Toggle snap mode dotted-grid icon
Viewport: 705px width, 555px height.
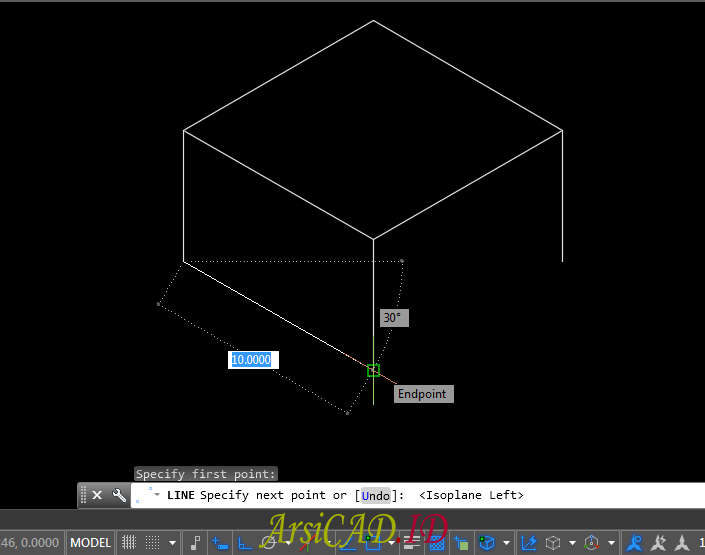152,542
